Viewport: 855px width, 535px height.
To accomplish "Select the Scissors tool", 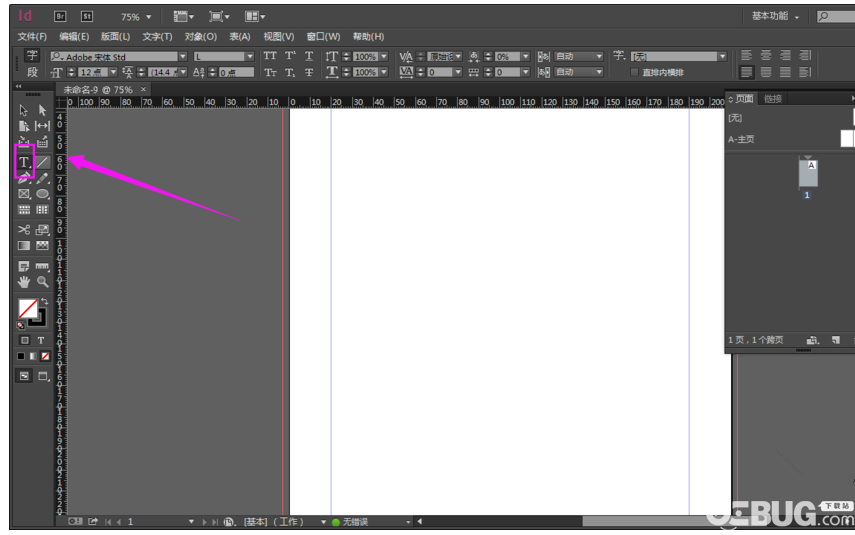I will (23, 230).
